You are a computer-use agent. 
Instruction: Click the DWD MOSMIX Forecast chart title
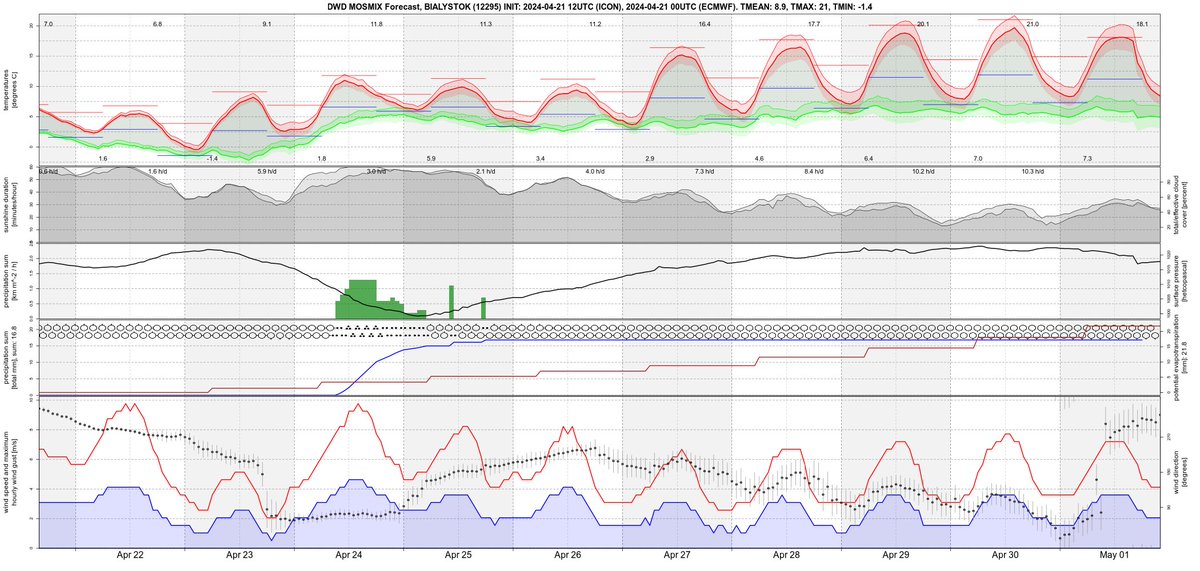point(600,6)
